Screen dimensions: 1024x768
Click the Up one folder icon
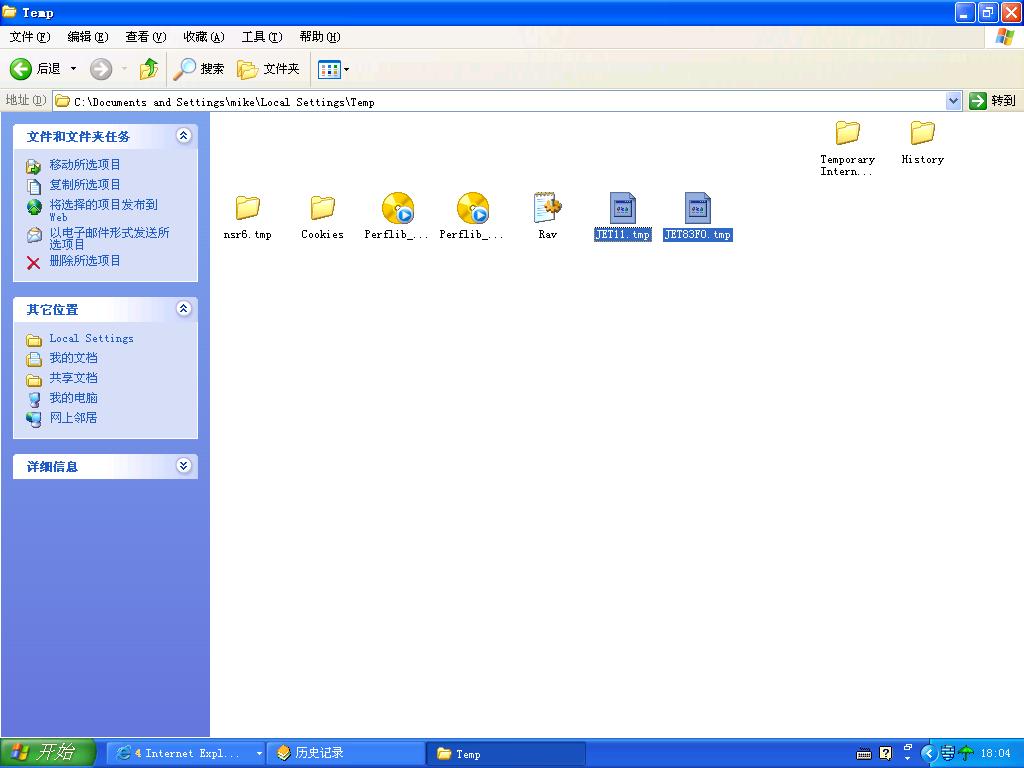tap(149, 69)
